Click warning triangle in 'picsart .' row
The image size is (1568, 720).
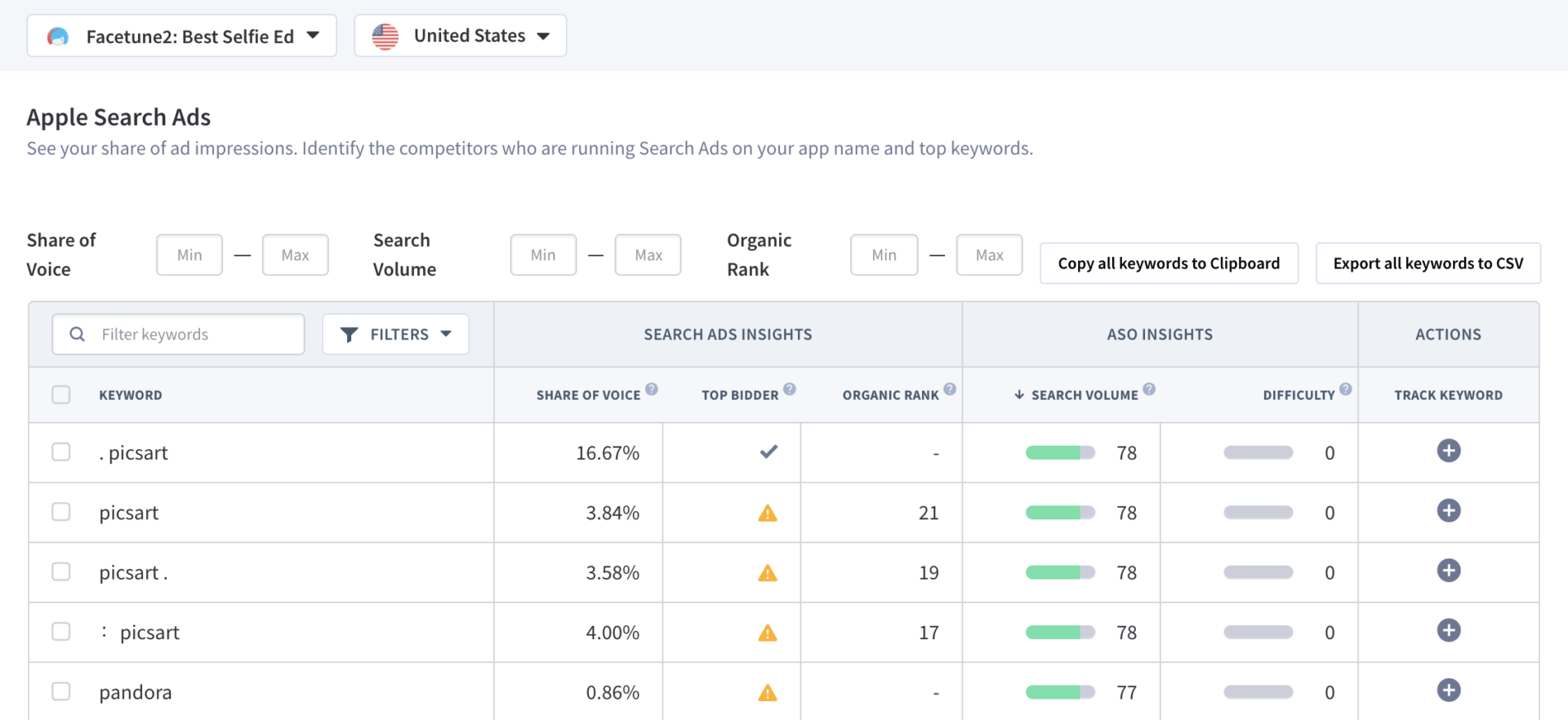(x=768, y=572)
